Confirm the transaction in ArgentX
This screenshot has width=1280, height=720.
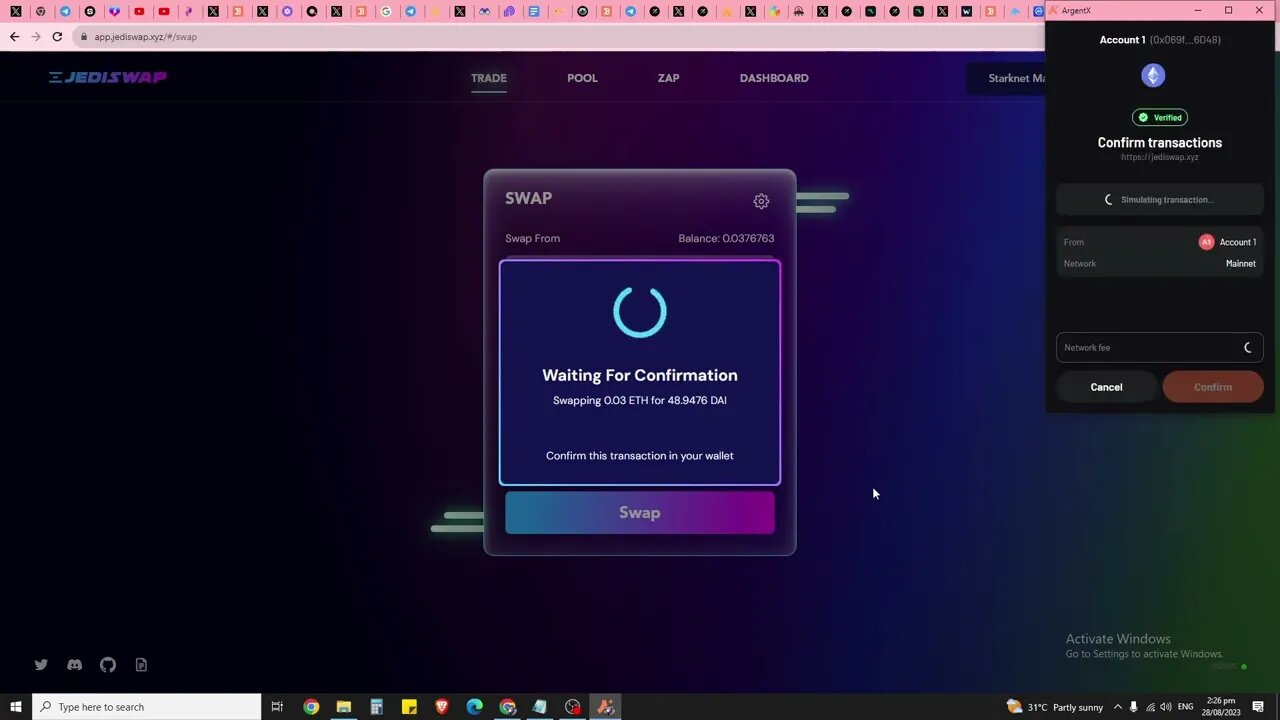1213,387
